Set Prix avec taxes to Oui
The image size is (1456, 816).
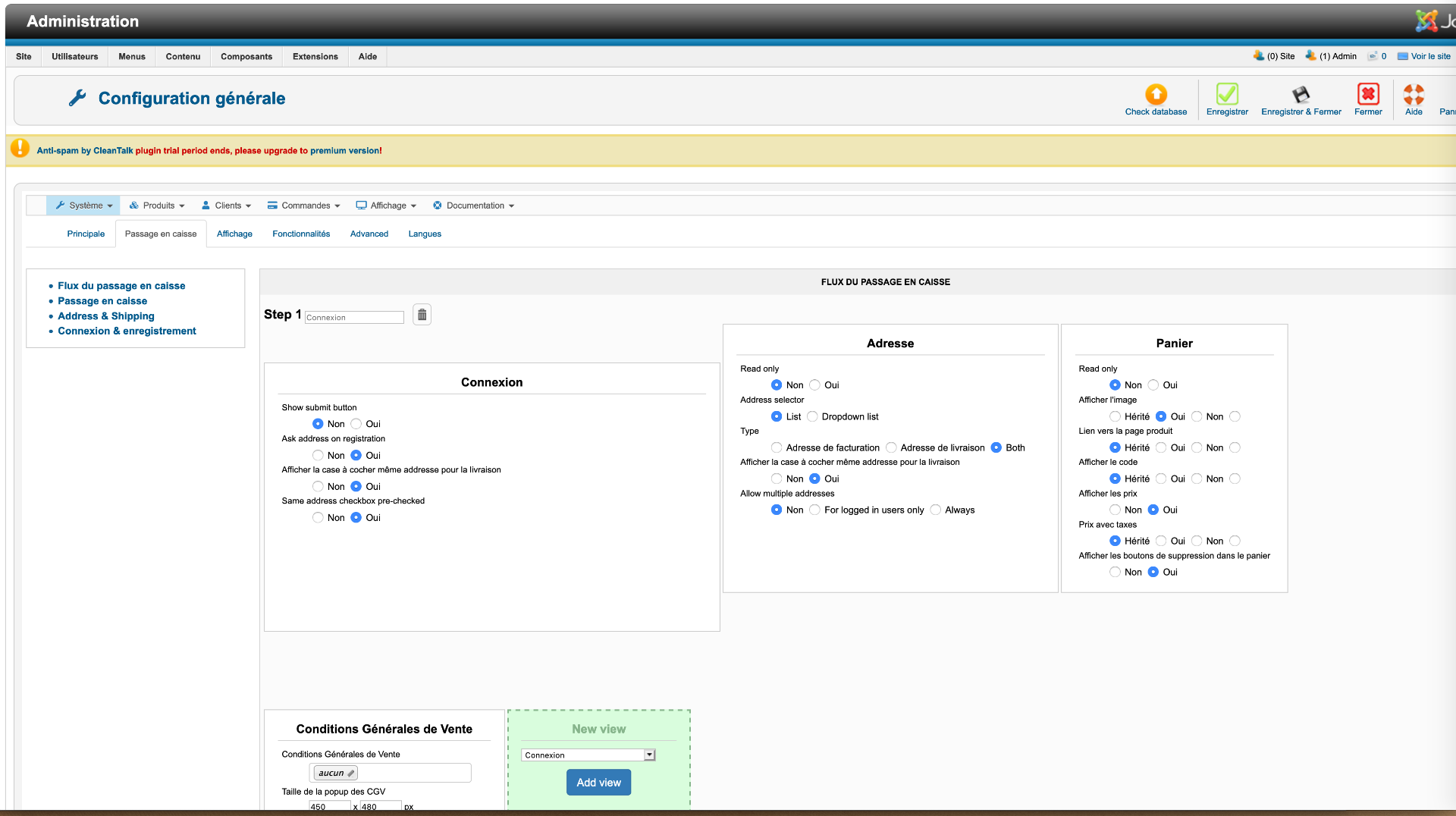(1161, 541)
